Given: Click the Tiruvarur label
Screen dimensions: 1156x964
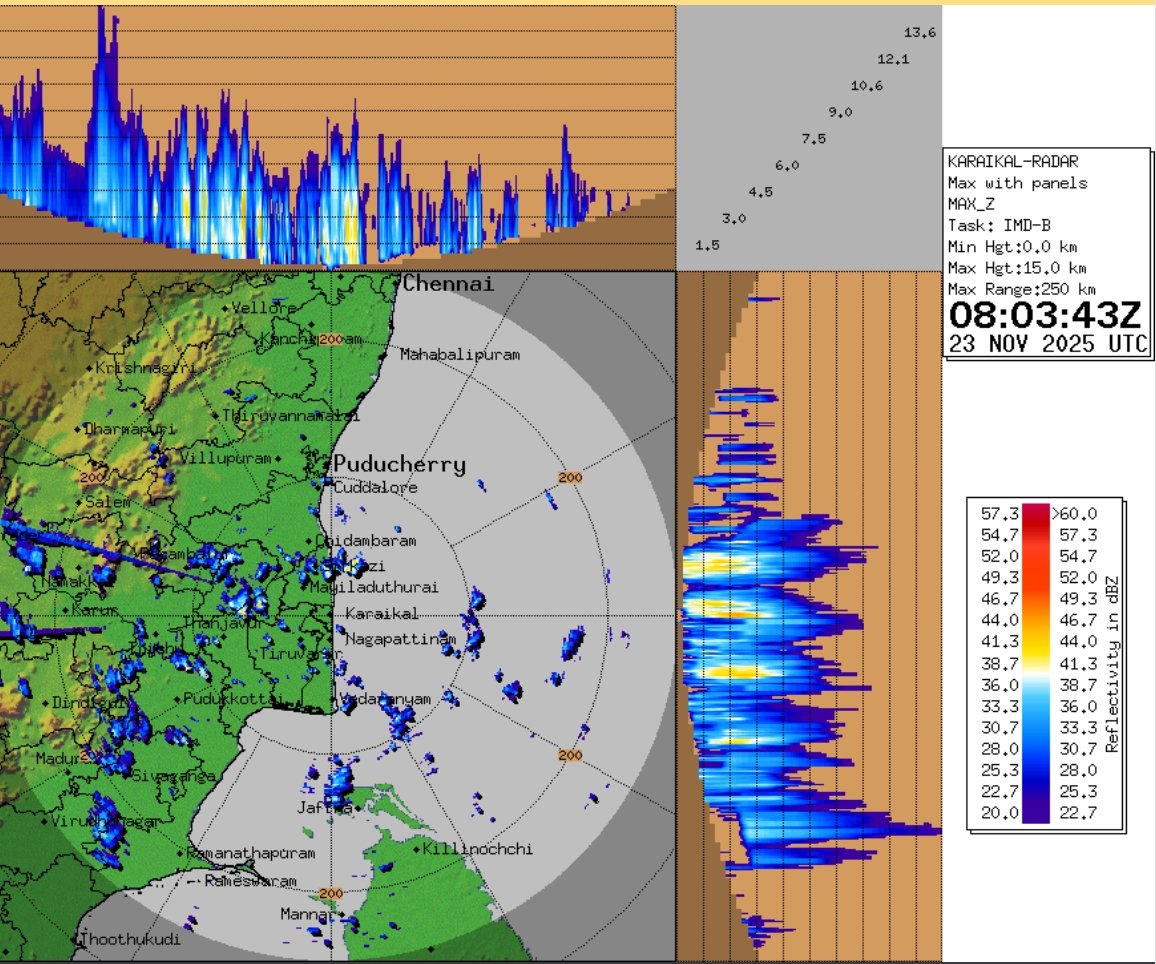Looking at the screenshot, I should pos(300,654).
